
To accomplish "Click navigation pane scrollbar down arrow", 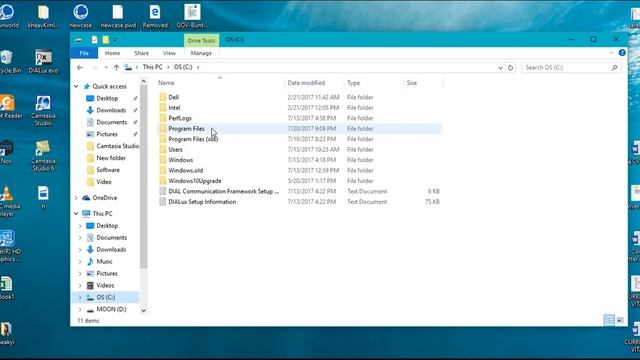I will pos(143,310).
